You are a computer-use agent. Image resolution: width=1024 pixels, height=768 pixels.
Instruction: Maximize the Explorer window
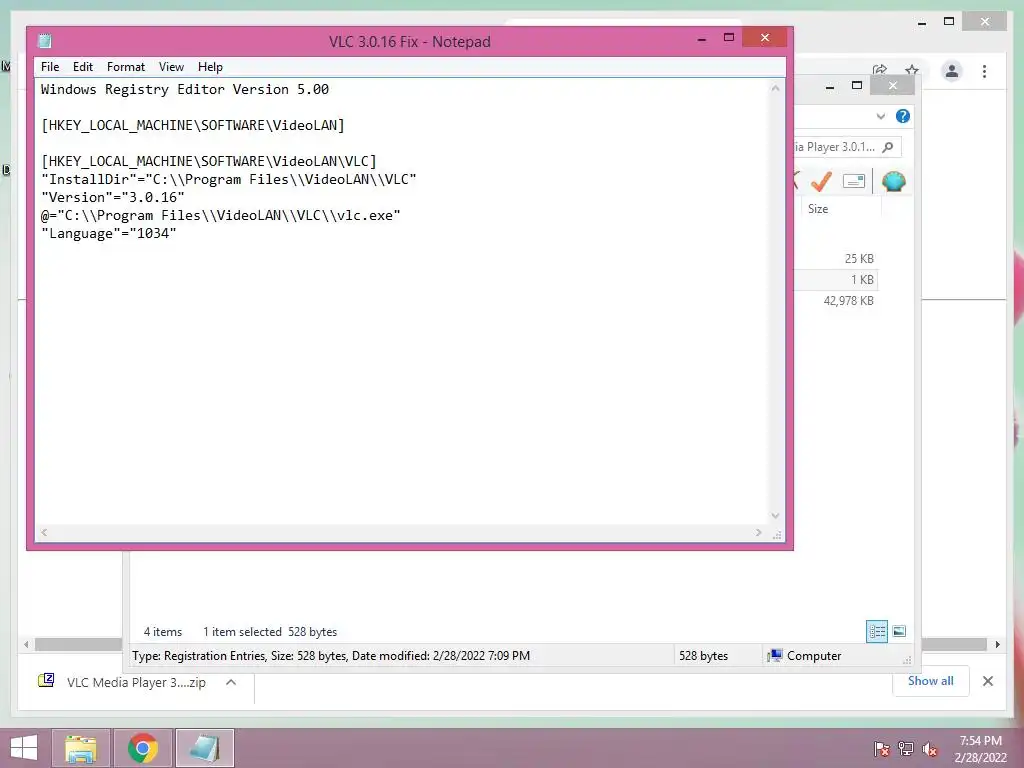point(857,86)
